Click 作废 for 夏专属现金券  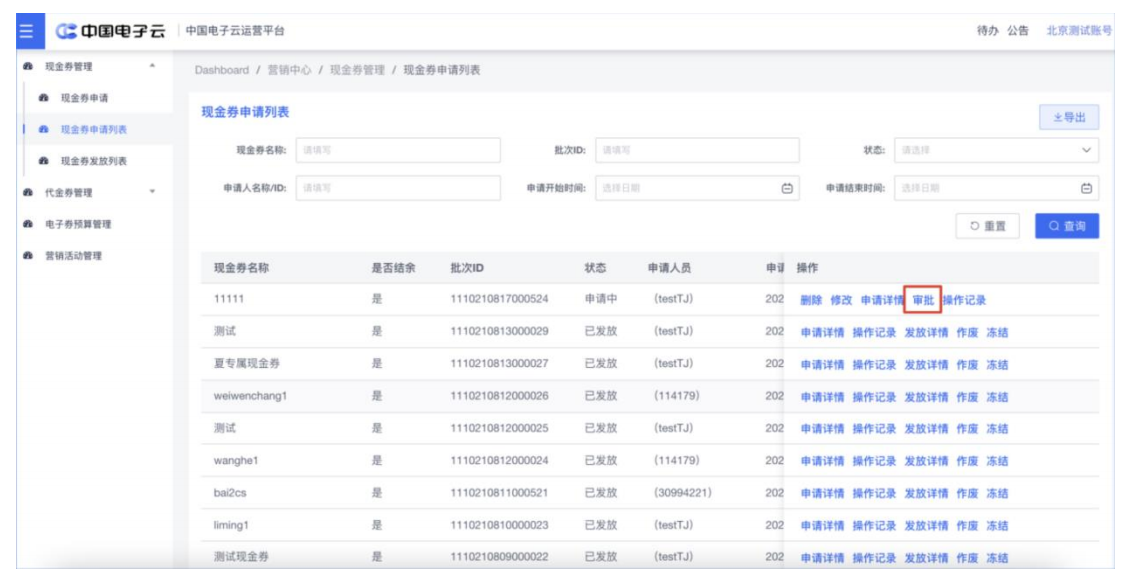pyautogui.click(x=967, y=365)
